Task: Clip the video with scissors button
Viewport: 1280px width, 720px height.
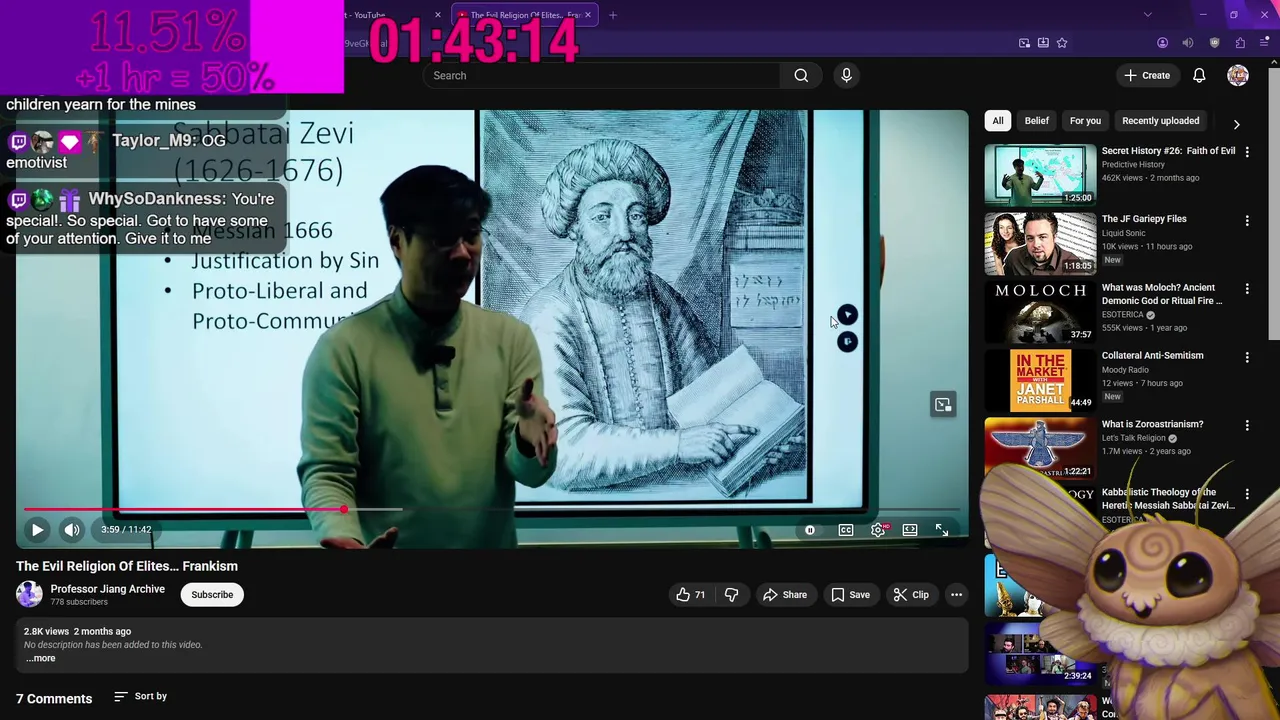Action: pyautogui.click(x=911, y=595)
